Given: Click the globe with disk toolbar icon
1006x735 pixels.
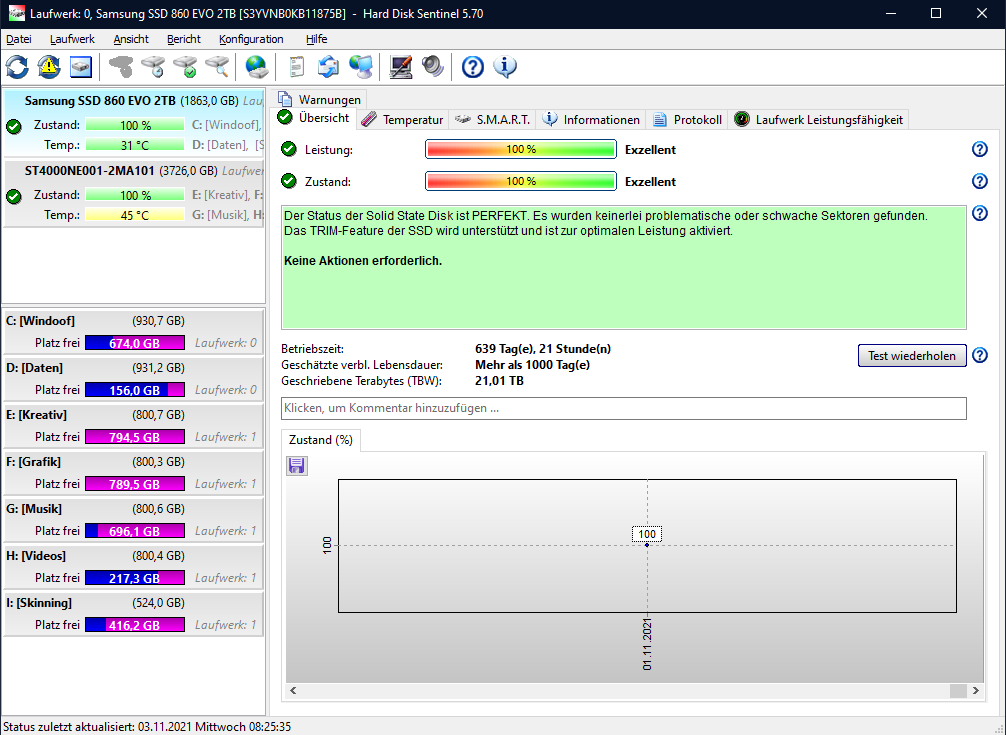Looking at the screenshot, I should coord(257,67).
